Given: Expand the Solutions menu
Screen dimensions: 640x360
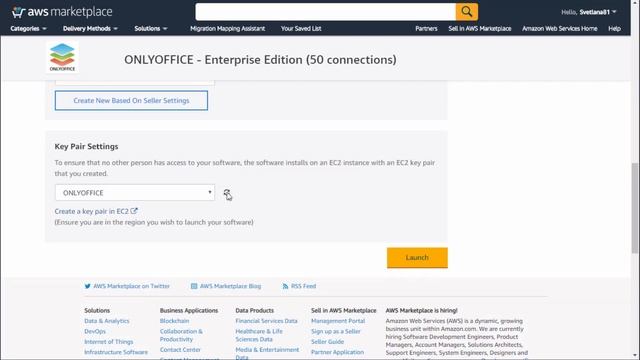Looking at the screenshot, I should coord(151,29).
